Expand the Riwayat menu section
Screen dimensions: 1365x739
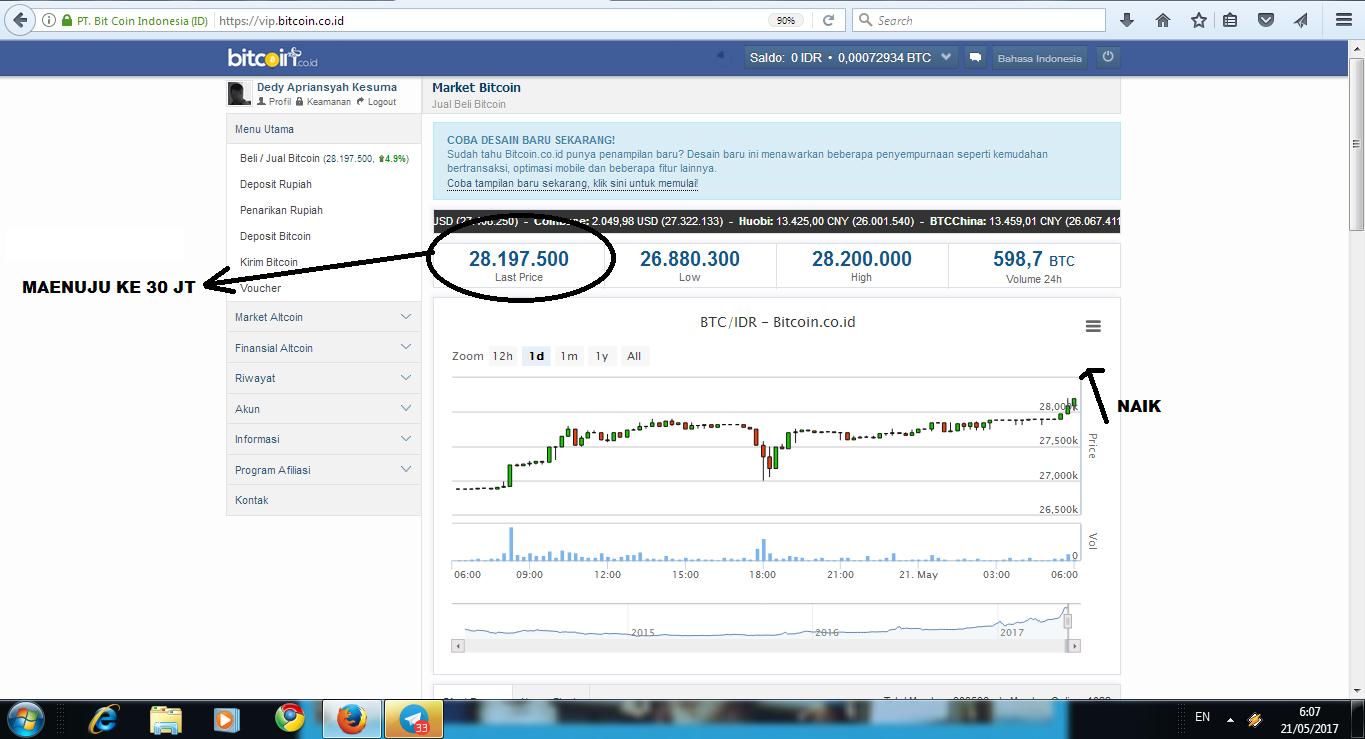tap(323, 378)
